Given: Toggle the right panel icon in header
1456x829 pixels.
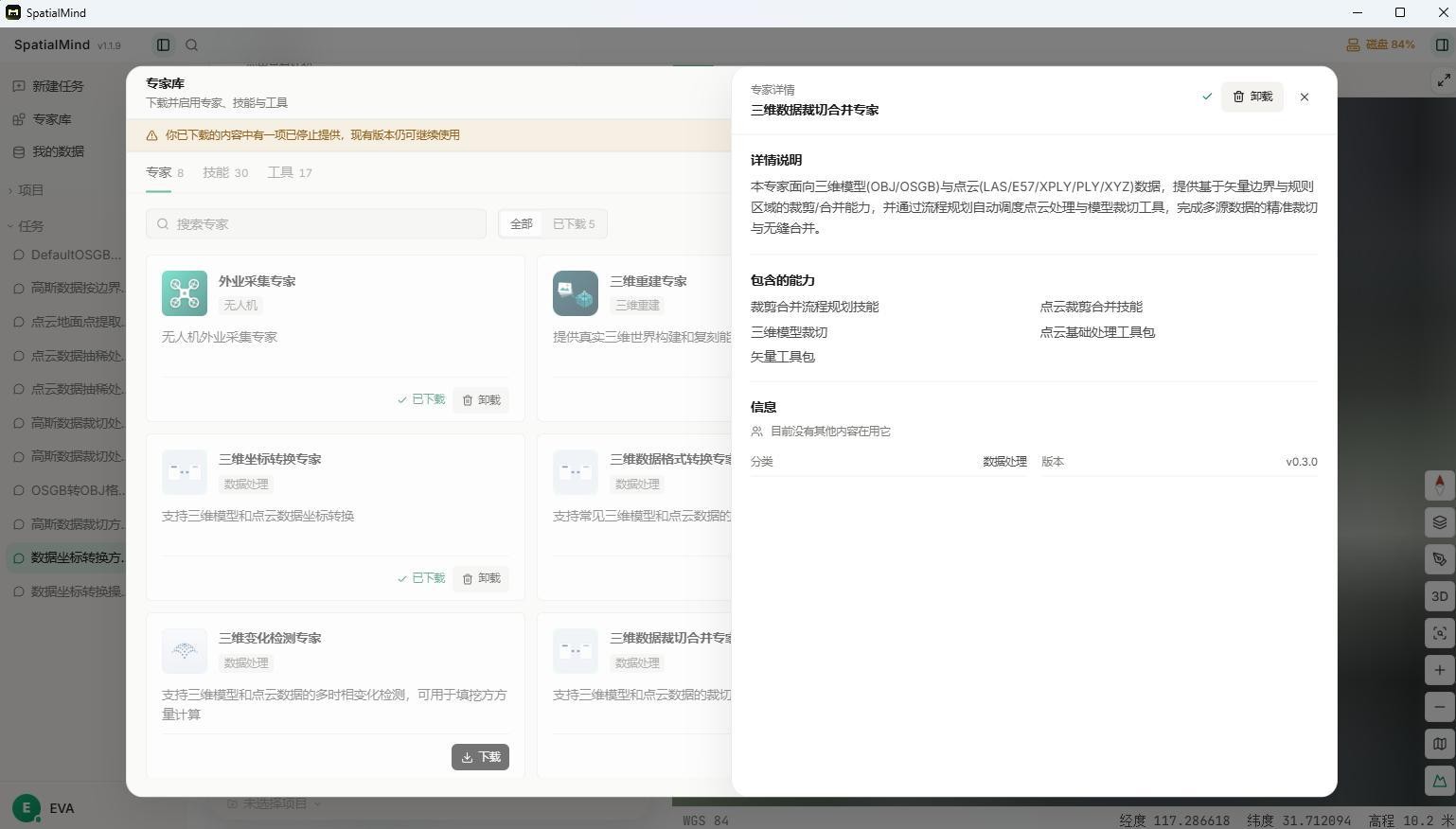Looking at the screenshot, I should (1442, 44).
